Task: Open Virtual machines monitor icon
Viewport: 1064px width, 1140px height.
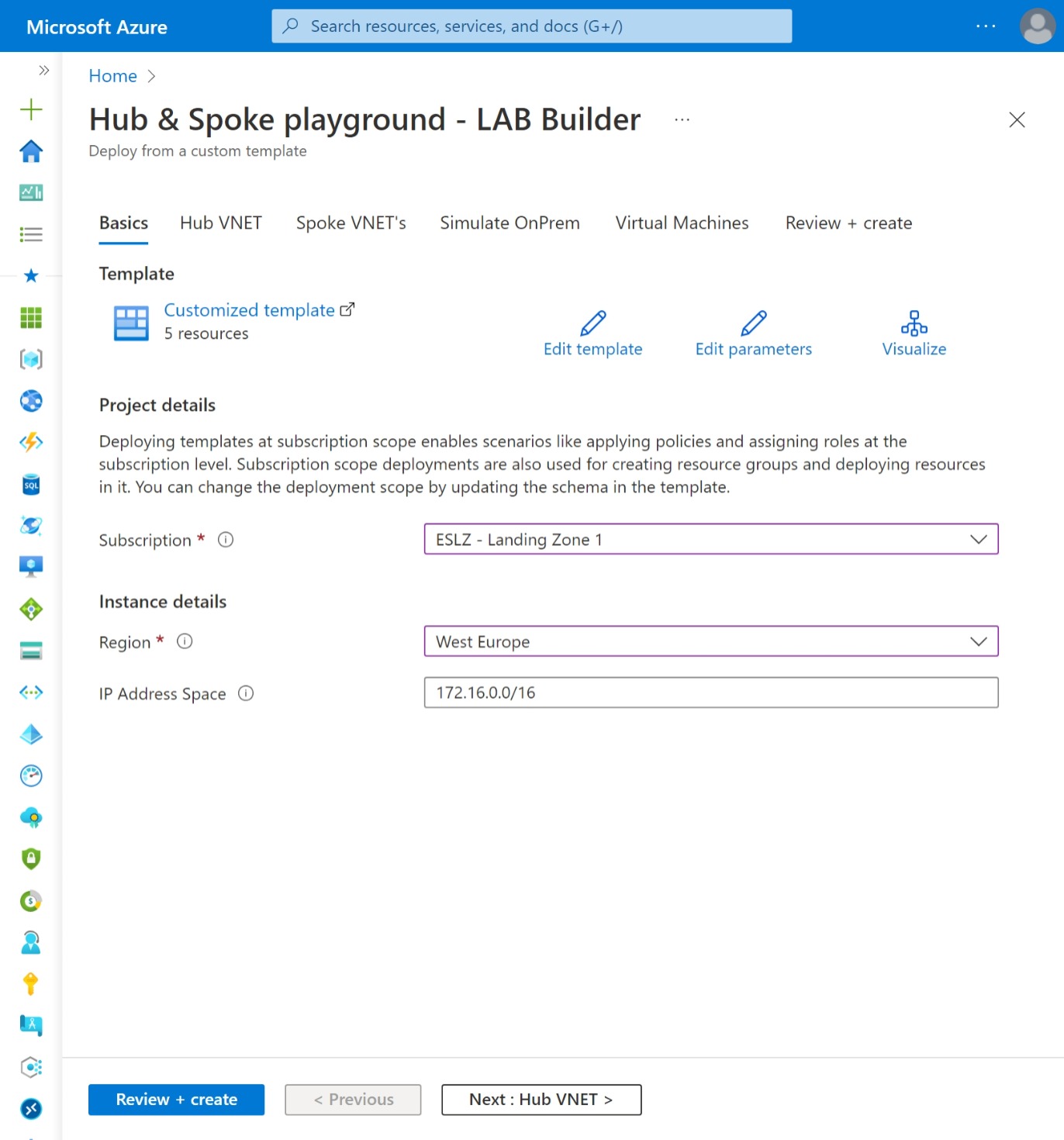Action: pyautogui.click(x=31, y=567)
